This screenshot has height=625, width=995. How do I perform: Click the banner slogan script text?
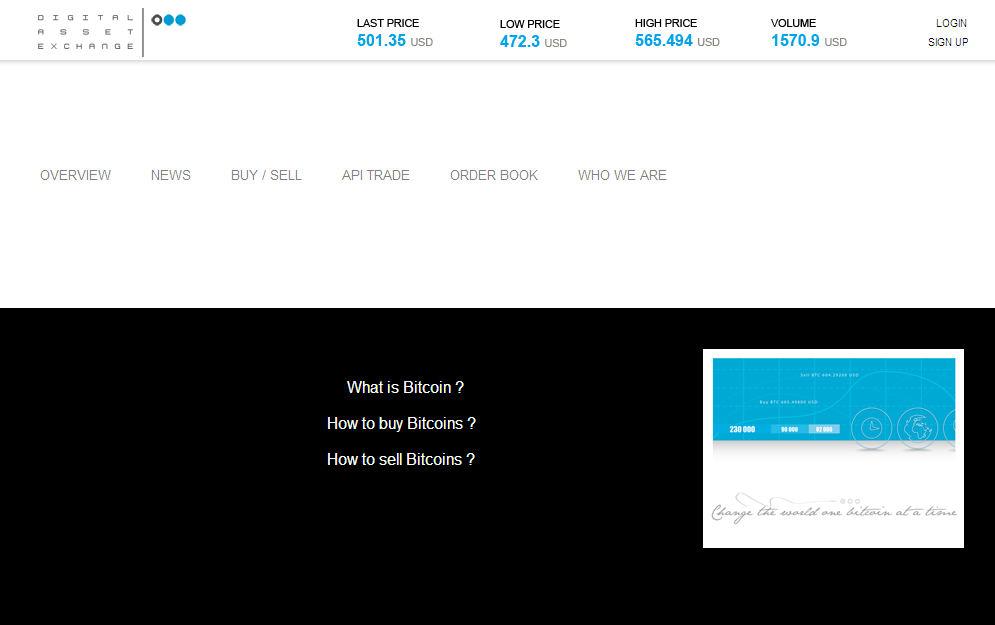click(x=834, y=508)
